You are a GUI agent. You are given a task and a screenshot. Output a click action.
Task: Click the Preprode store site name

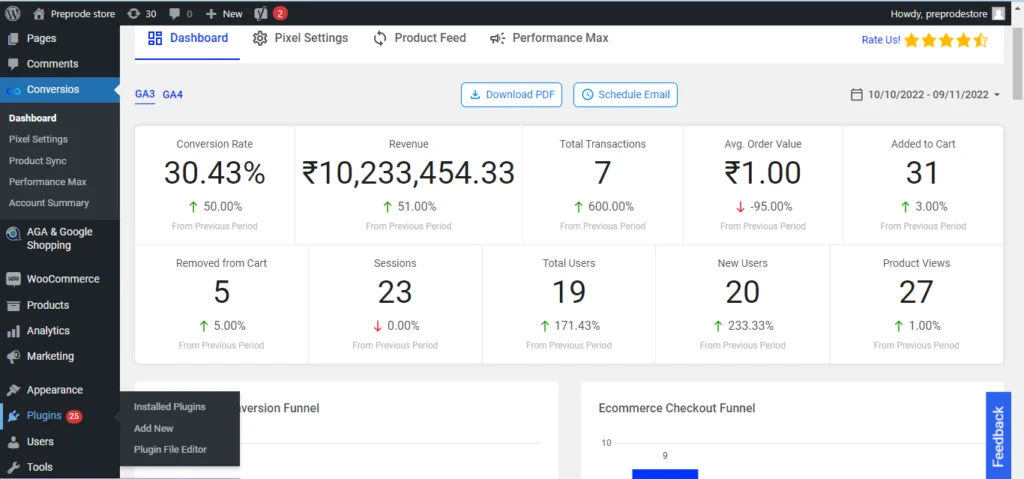pos(82,14)
